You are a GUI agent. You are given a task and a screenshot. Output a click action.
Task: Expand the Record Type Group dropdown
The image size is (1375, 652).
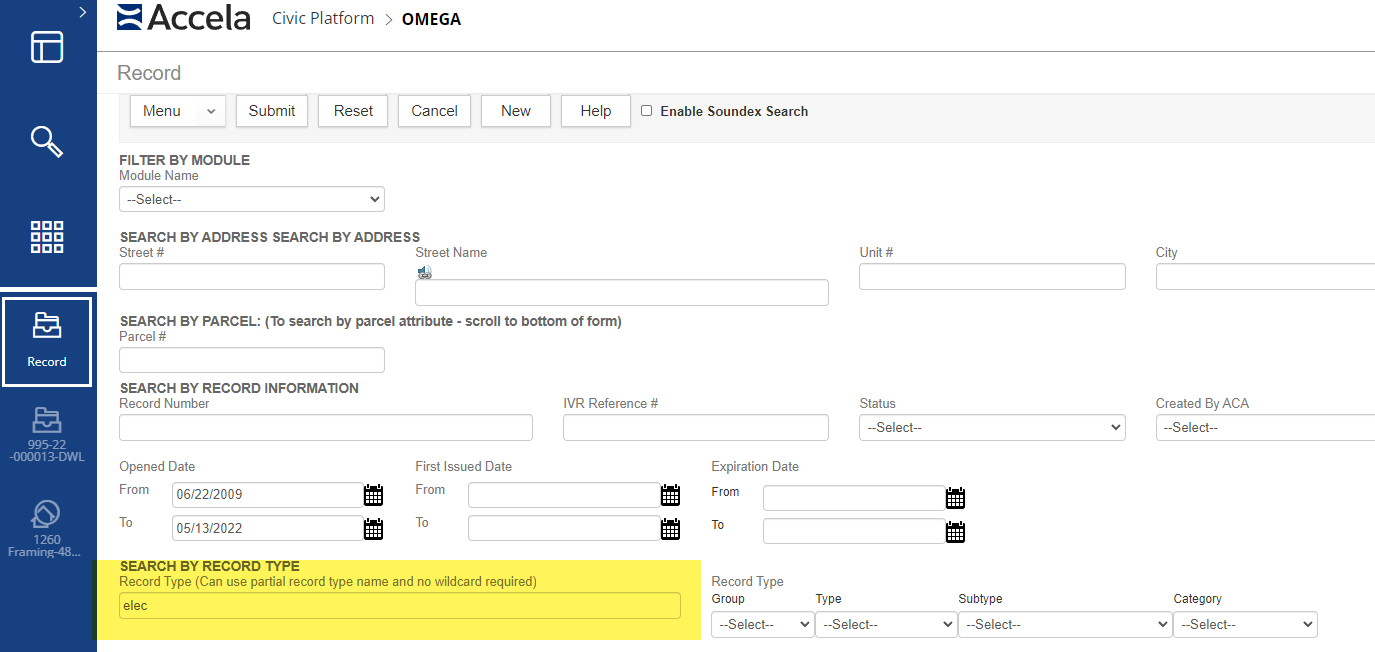click(x=762, y=624)
